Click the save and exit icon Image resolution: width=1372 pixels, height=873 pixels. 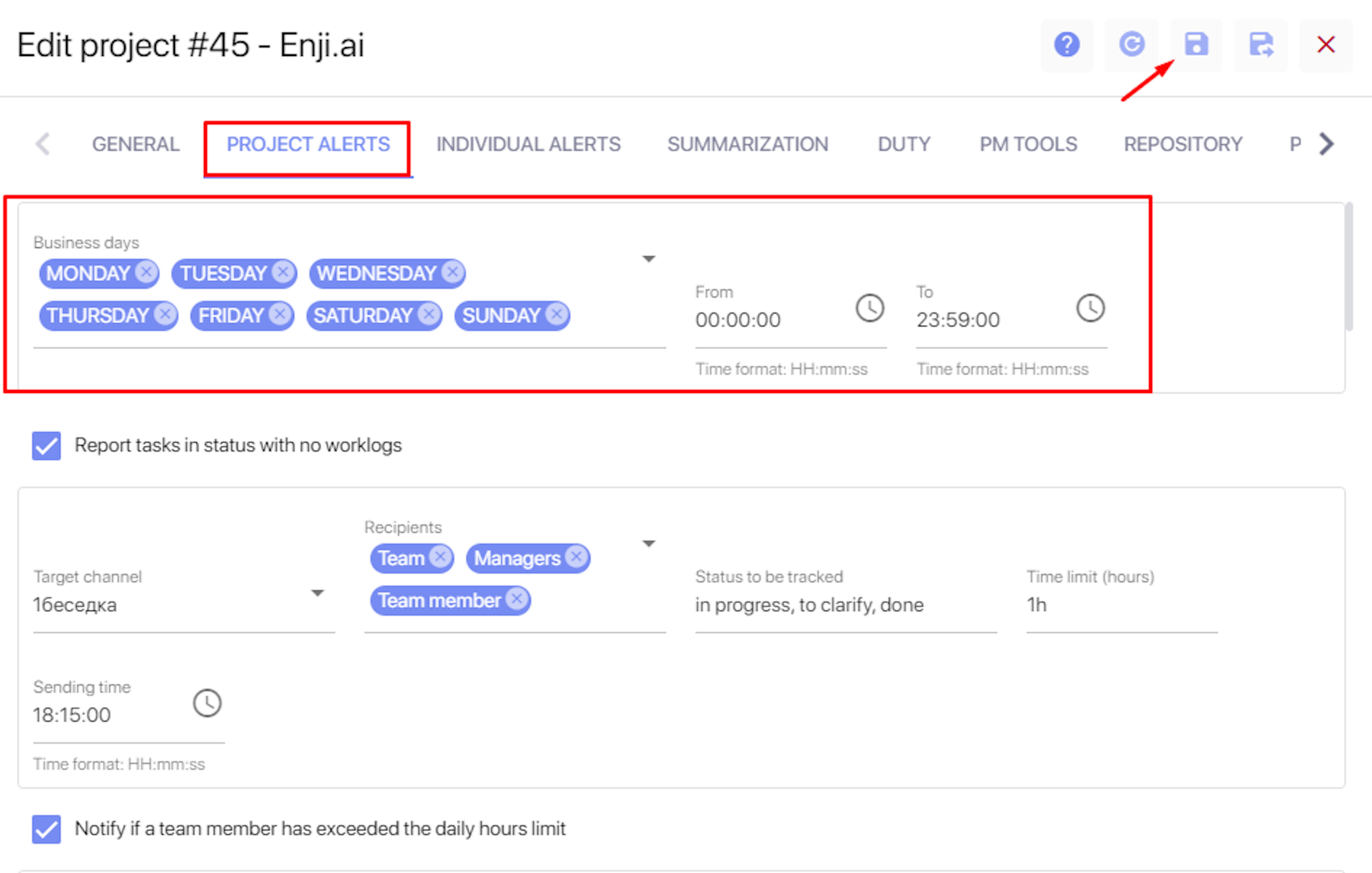pos(1261,45)
